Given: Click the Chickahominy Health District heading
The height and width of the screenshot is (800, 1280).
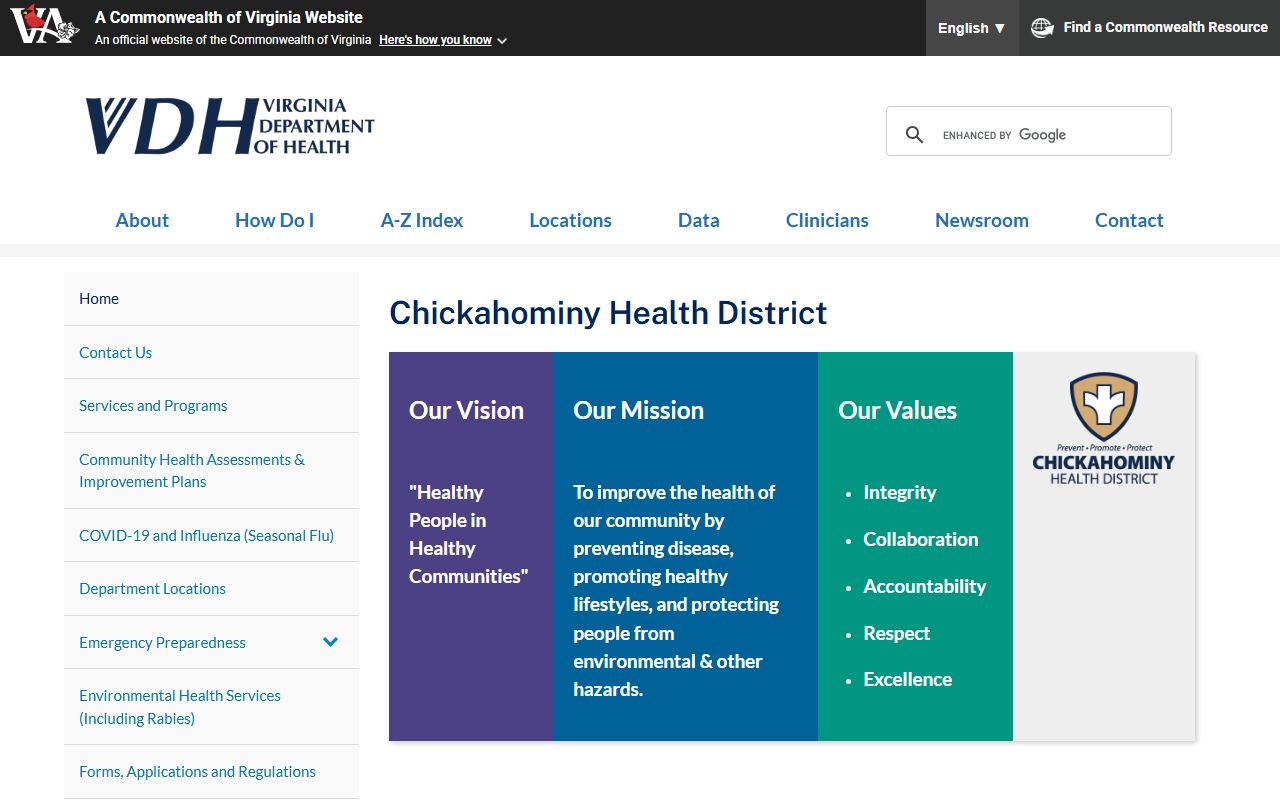Looking at the screenshot, I should [x=608, y=312].
